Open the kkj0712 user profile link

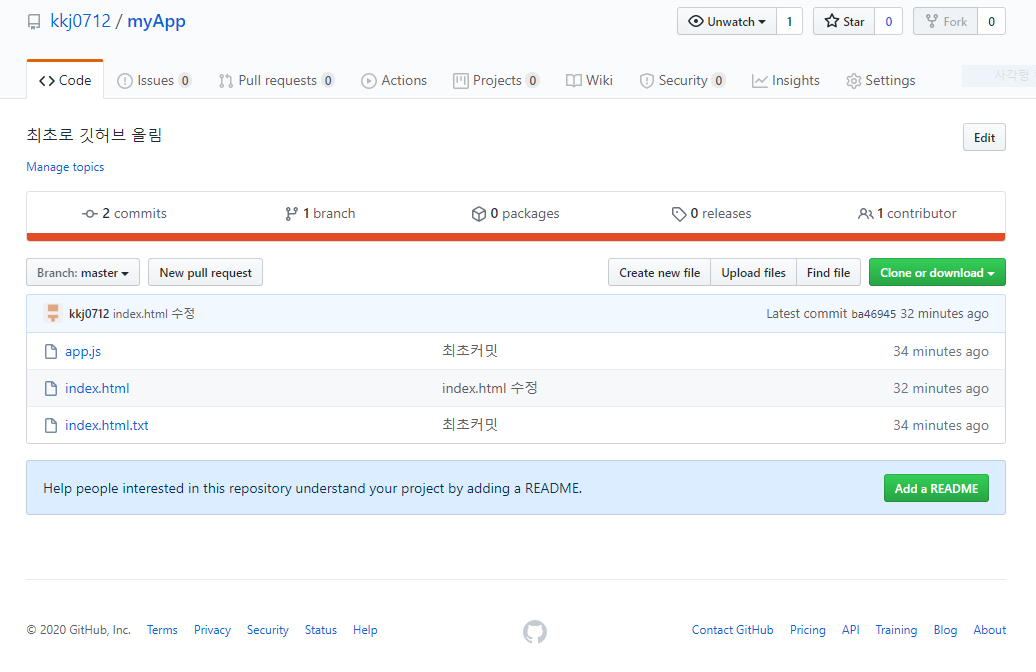[x=81, y=21]
